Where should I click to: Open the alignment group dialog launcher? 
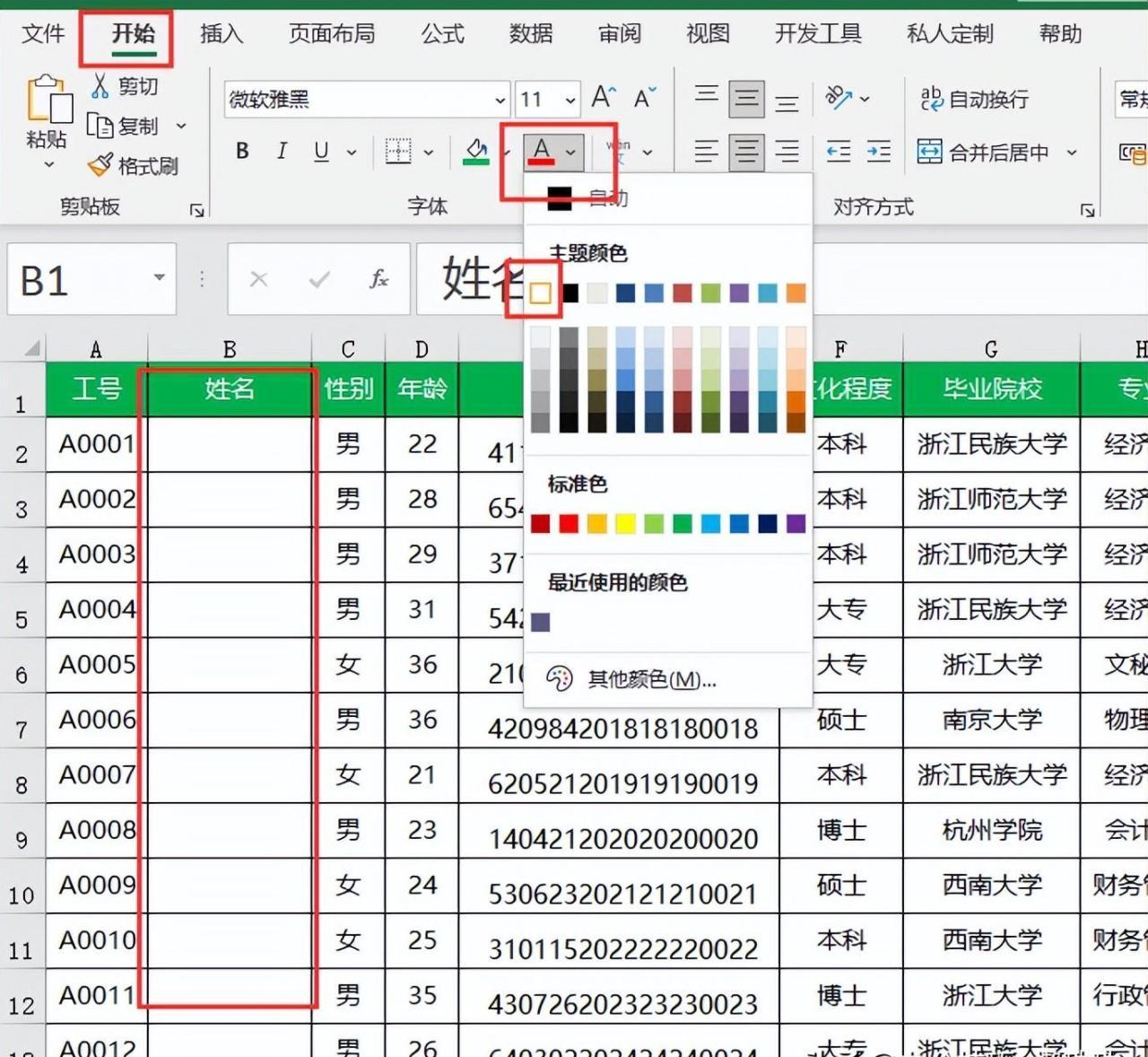tap(1087, 210)
